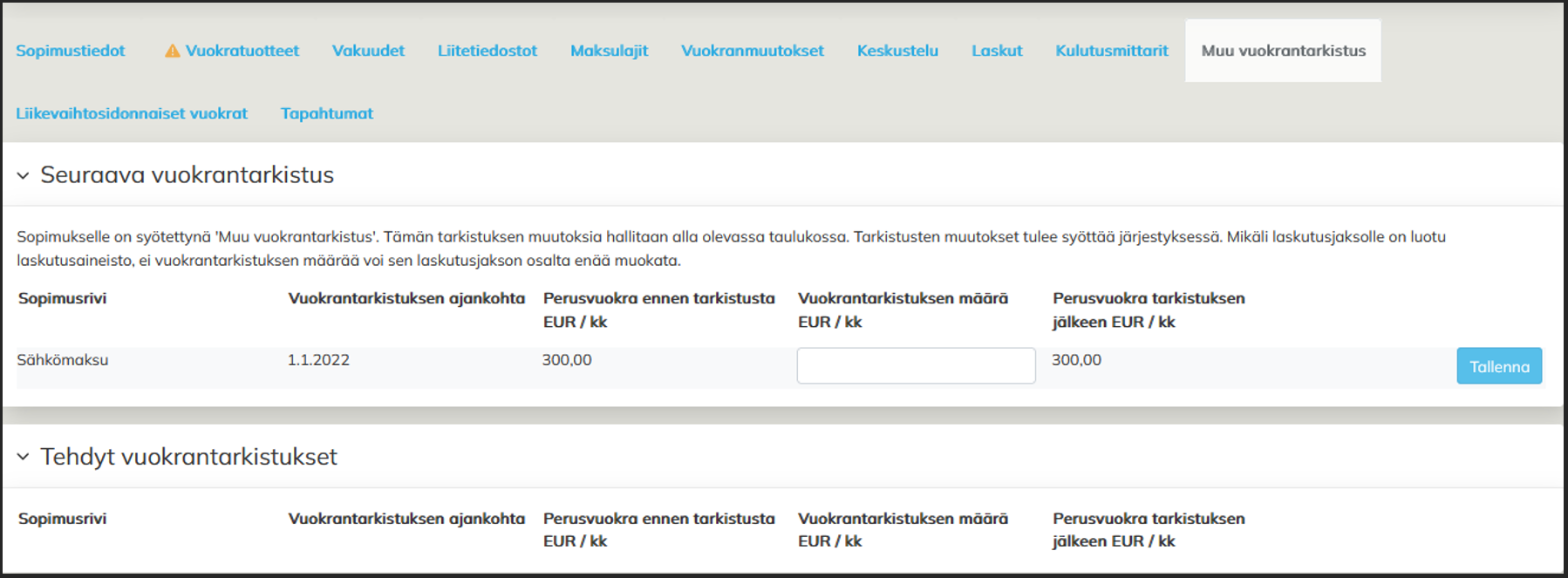Go to the Tapahtumat tab
Screen dimensions: 1568x578
click(x=326, y=113)
